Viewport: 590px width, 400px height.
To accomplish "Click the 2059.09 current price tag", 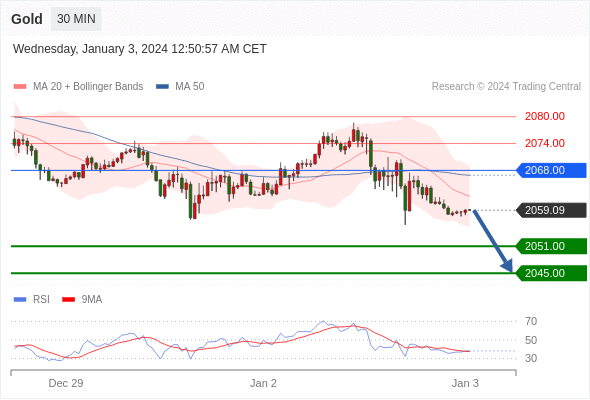I will click(x=551, y=210).
